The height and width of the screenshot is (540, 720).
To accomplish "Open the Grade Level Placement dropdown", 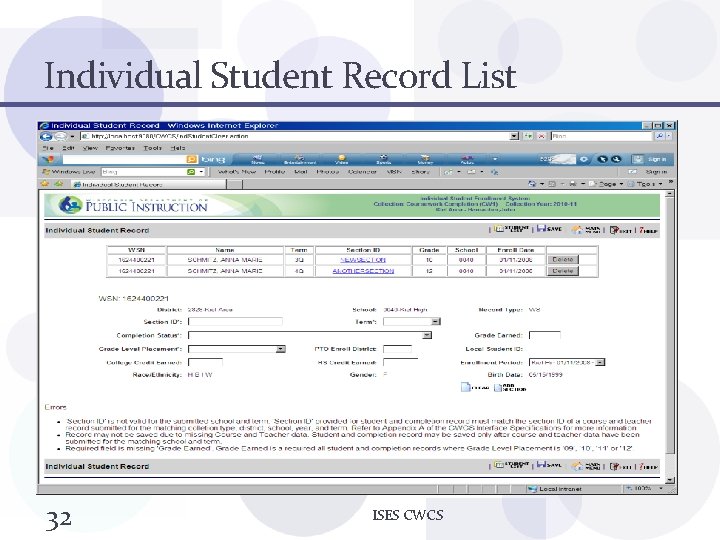I will pos(281,349).
